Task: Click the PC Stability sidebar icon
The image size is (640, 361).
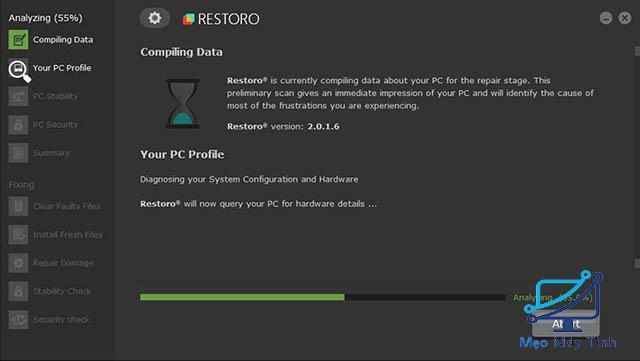Action: click(18, 96)
